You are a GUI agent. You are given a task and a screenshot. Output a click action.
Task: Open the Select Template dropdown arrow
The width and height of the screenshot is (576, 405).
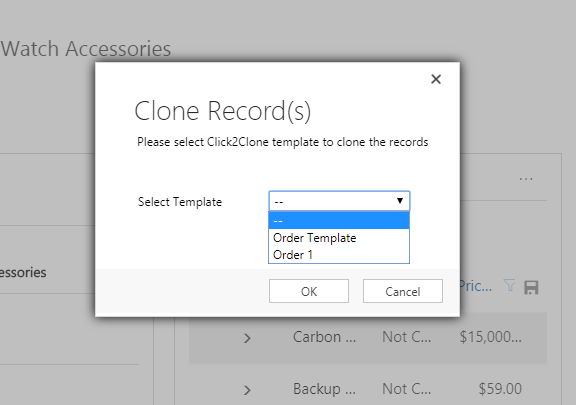(x=400, y=201)
